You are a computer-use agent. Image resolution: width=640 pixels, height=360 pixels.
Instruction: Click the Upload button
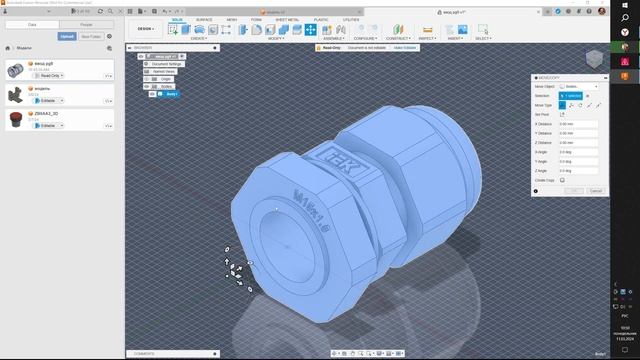point(67,36)
